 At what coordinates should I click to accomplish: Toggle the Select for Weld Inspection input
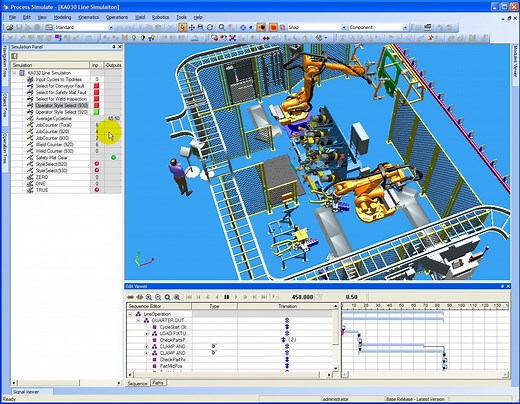(x=97, y=99)
